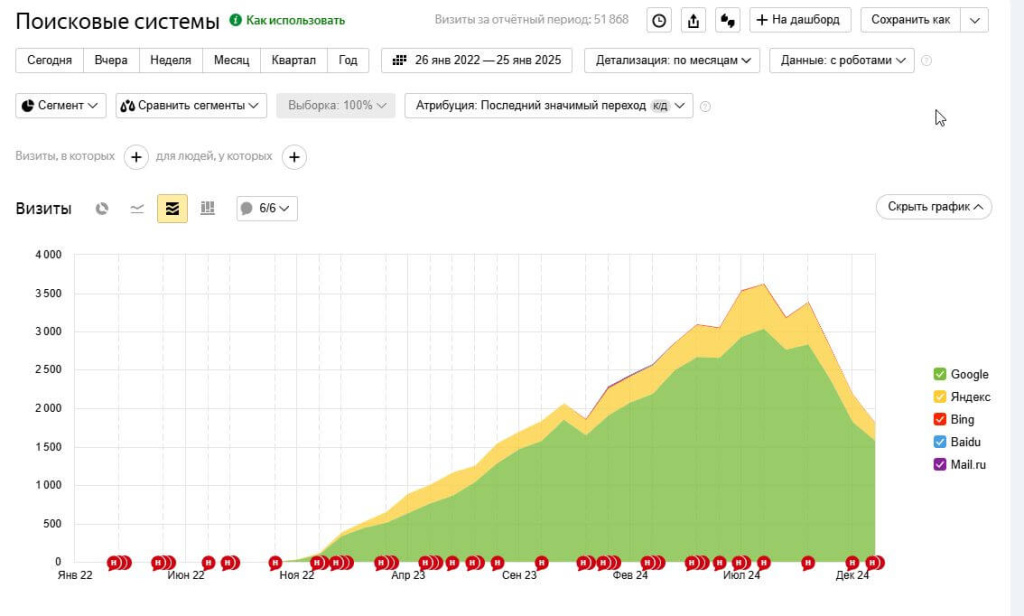The width and height of the screenshot is (1024, 616).
Task: Select the Неделя period tab
Action: tap(170, 60)
